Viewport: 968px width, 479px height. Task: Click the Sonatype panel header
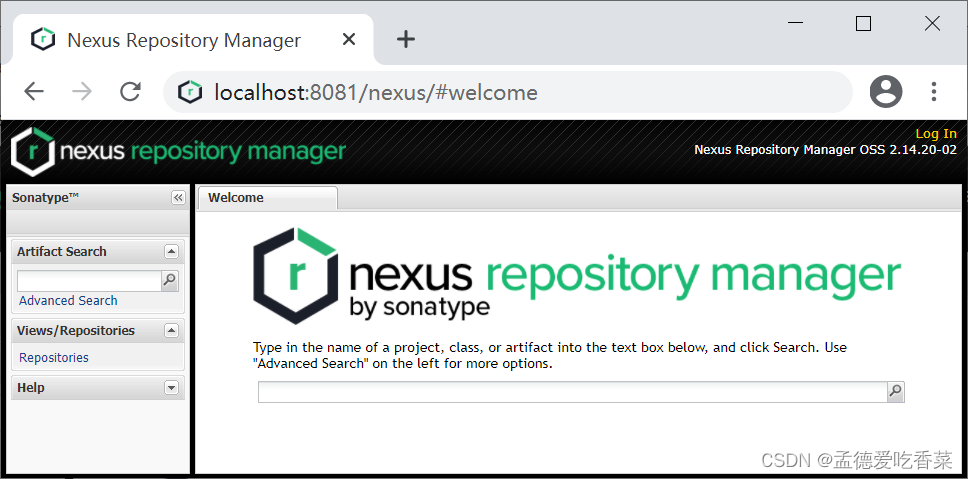click(x=98, y=198)
